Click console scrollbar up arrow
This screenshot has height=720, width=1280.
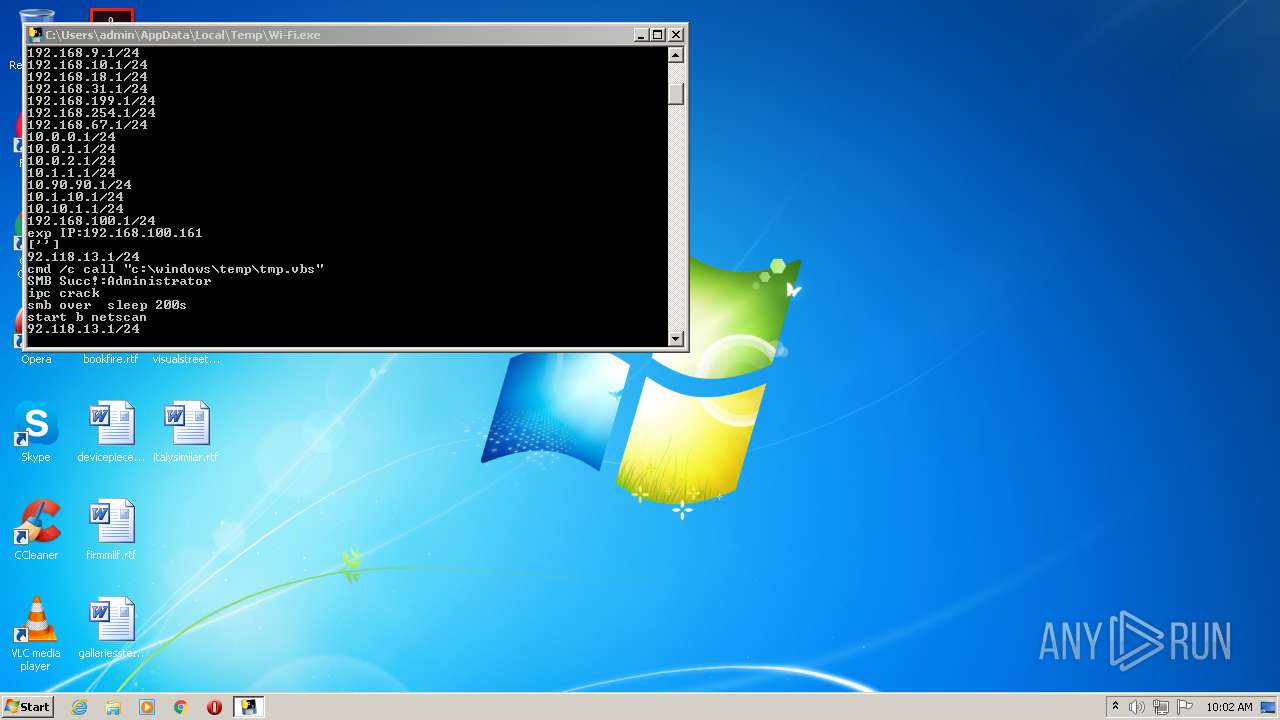point(676,55)
